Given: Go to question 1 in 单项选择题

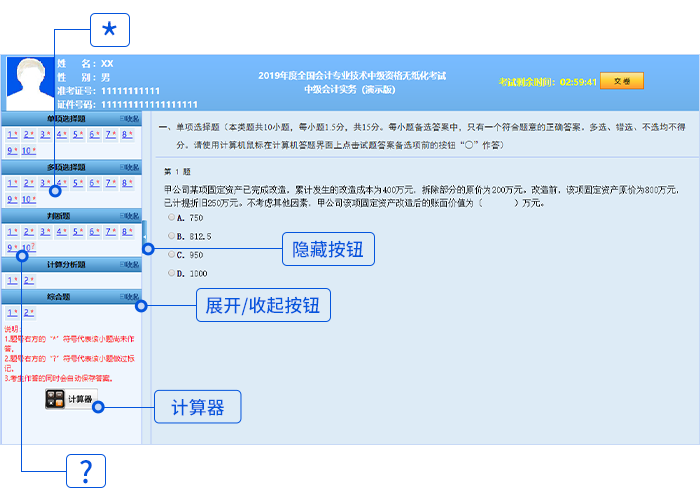Looking at the screenshot, I should point(11,134).
